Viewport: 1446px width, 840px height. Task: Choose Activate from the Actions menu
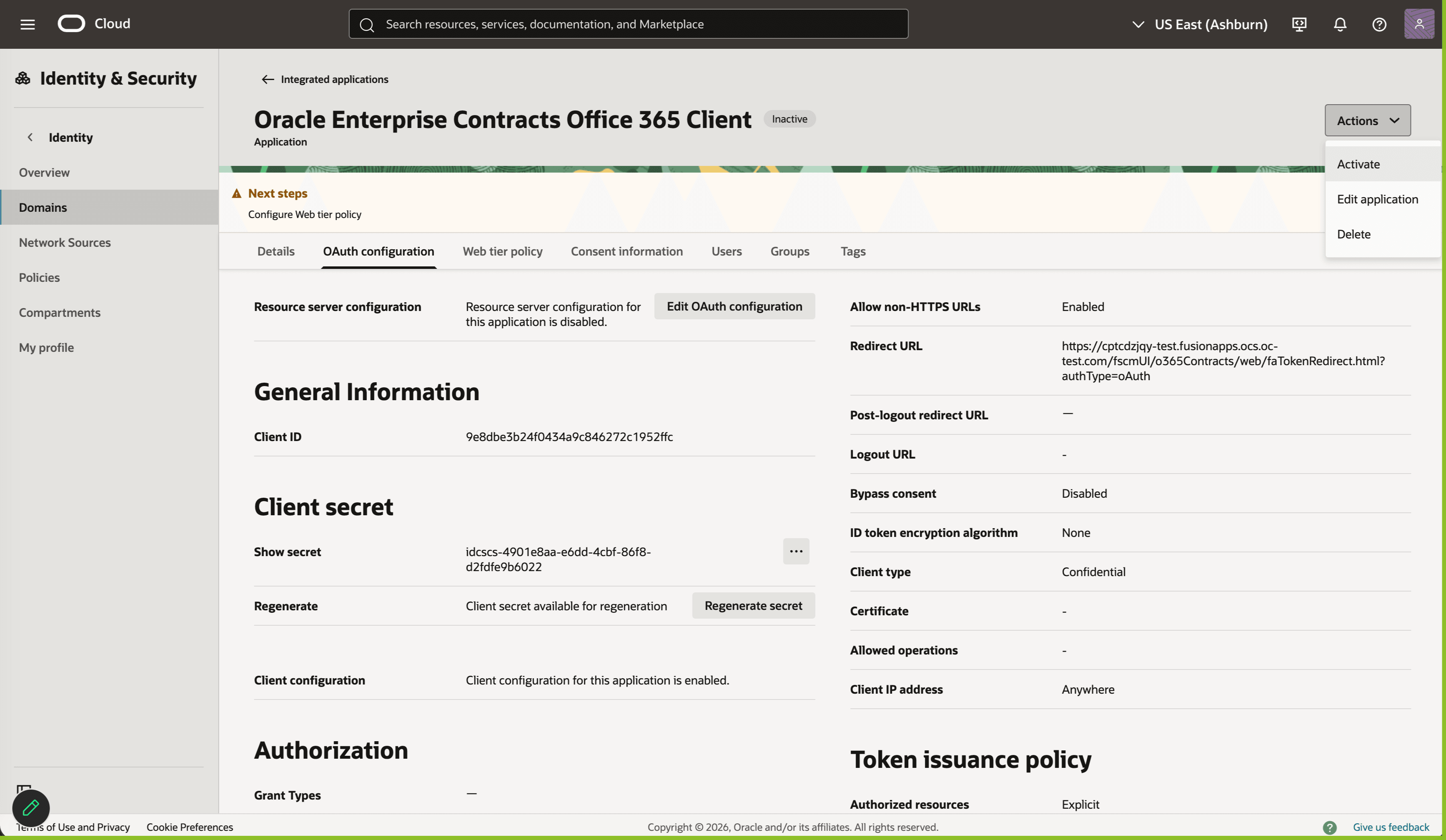(1384, 164)
